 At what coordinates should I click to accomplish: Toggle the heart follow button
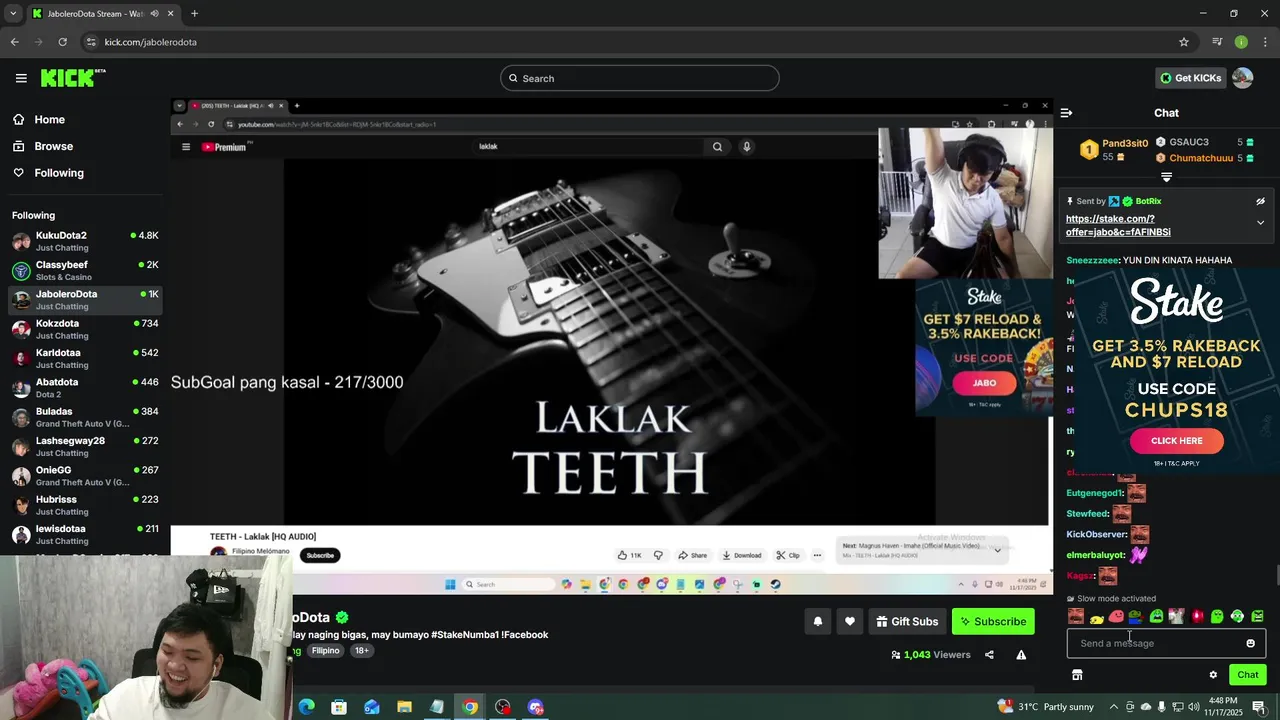849,621
